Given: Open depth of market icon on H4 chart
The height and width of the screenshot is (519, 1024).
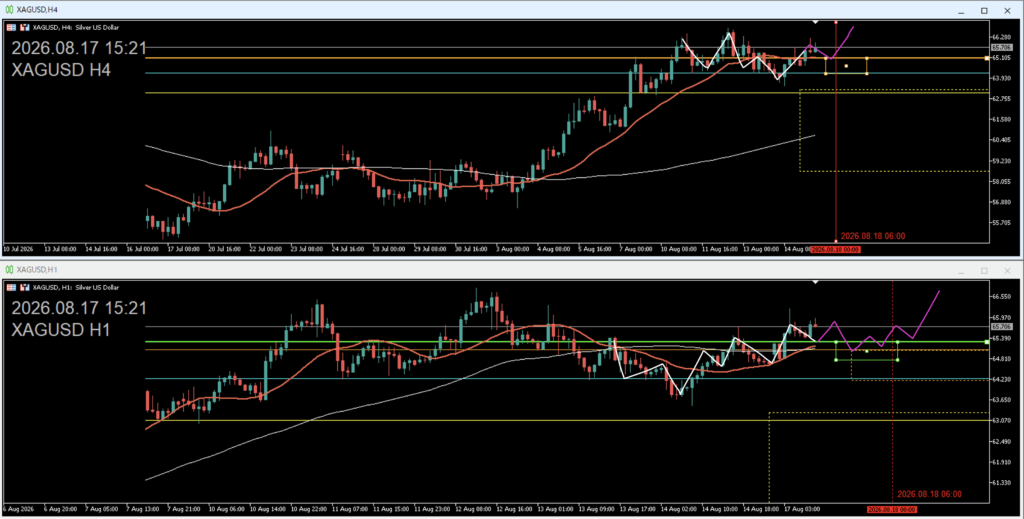Looking at the screenshot, I should pyautogui.click(x=25, y=27).
